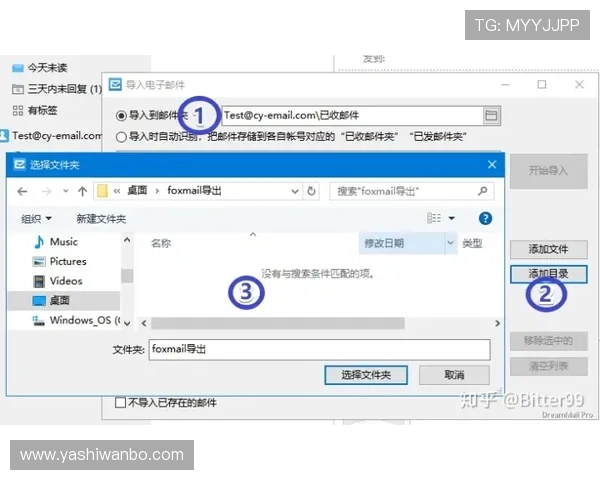600x480 pixels.
Task: Click horizontal scrollbar left arrow
Action: click(x=144, y=323)
